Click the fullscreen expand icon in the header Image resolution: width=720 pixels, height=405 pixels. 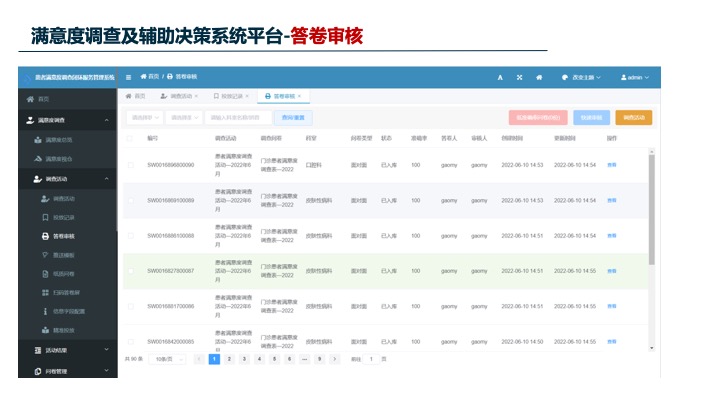[x=519, y=78]
